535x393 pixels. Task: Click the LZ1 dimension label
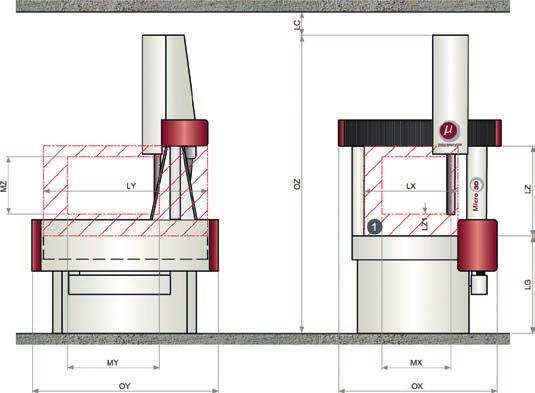(425, 224)
